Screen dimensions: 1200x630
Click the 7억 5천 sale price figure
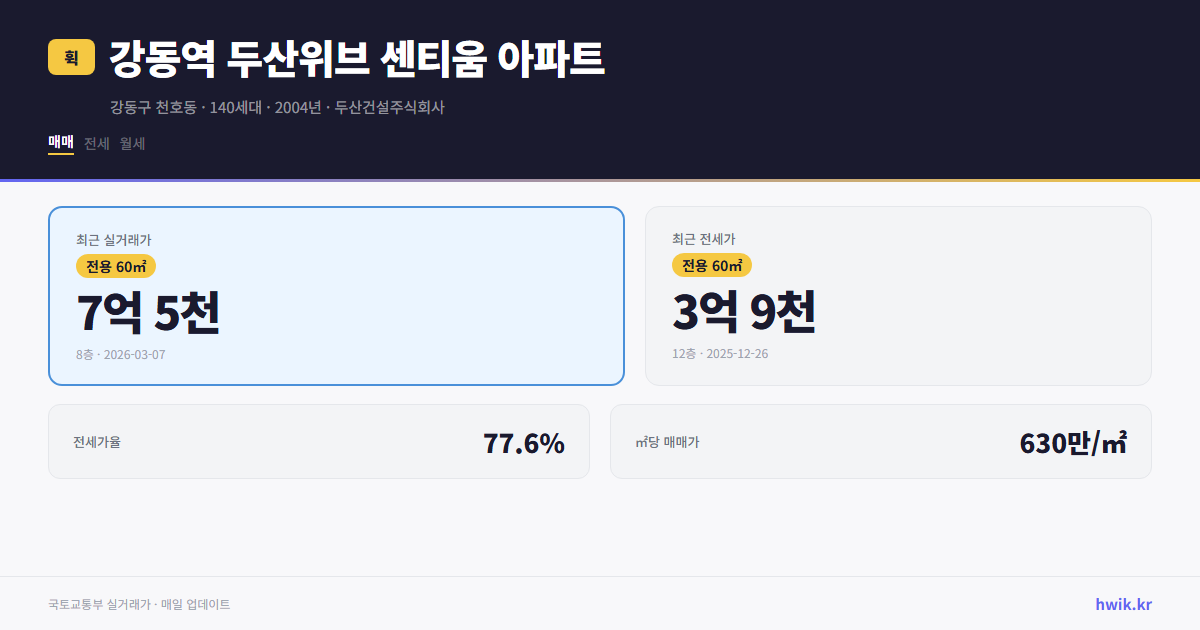click(150, 314)
